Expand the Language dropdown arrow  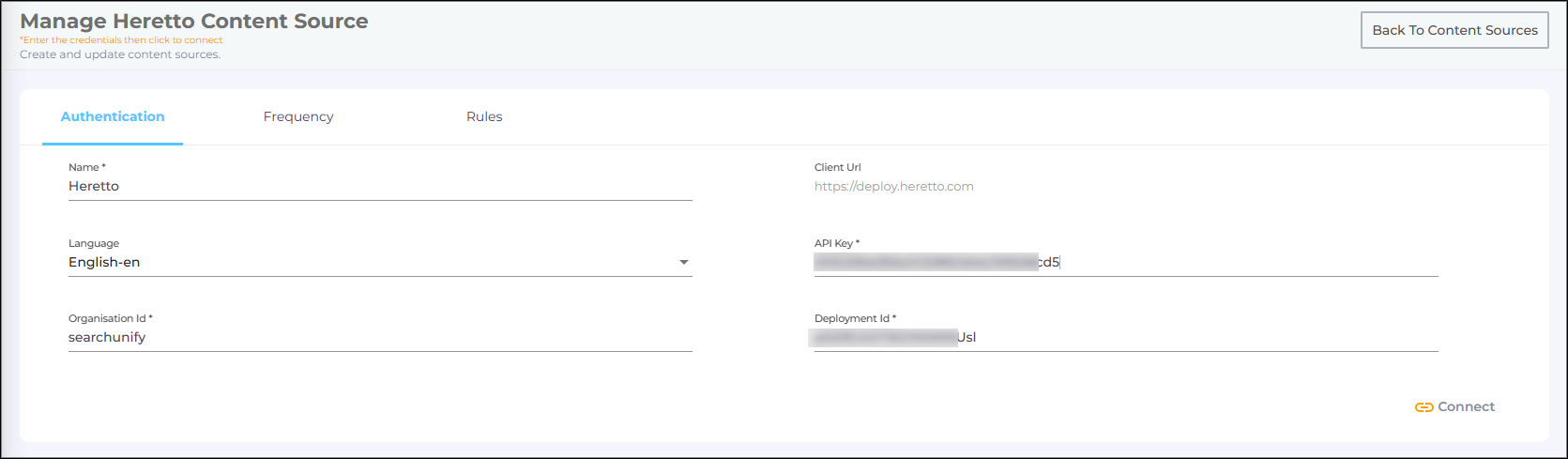[x=684, y=263]
